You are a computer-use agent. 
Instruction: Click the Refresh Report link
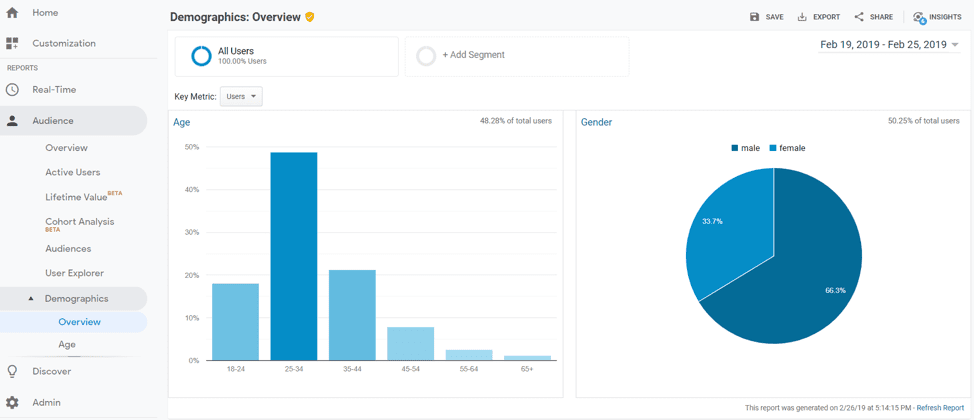point(940,408)
